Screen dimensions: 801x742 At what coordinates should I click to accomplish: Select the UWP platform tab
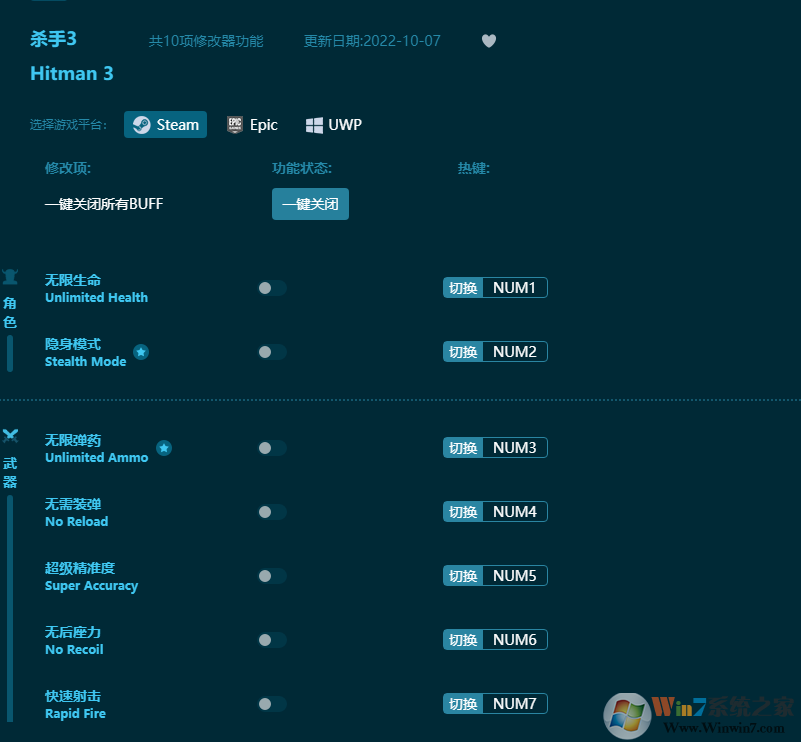[334, 125]
